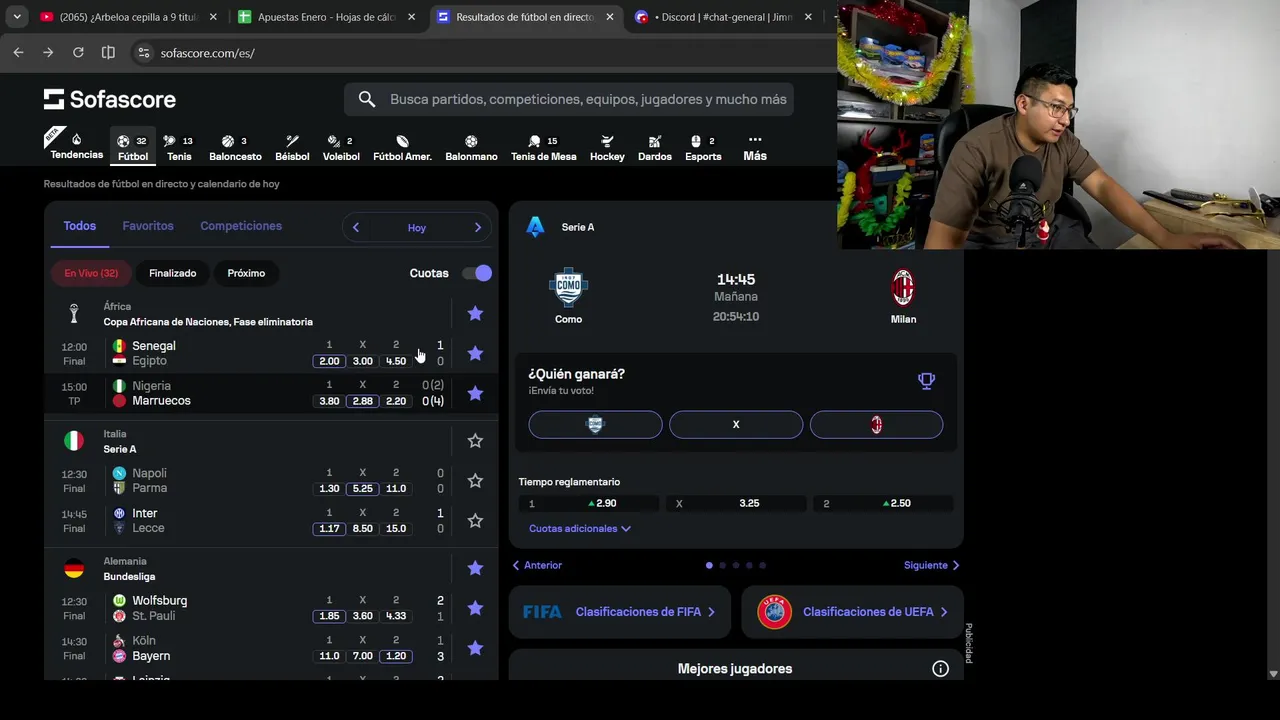Filter matches by Finalizado
Image resolution: width=1280 pixels, height=720 pixels.
pyautogui.click(x=172, y=273)
